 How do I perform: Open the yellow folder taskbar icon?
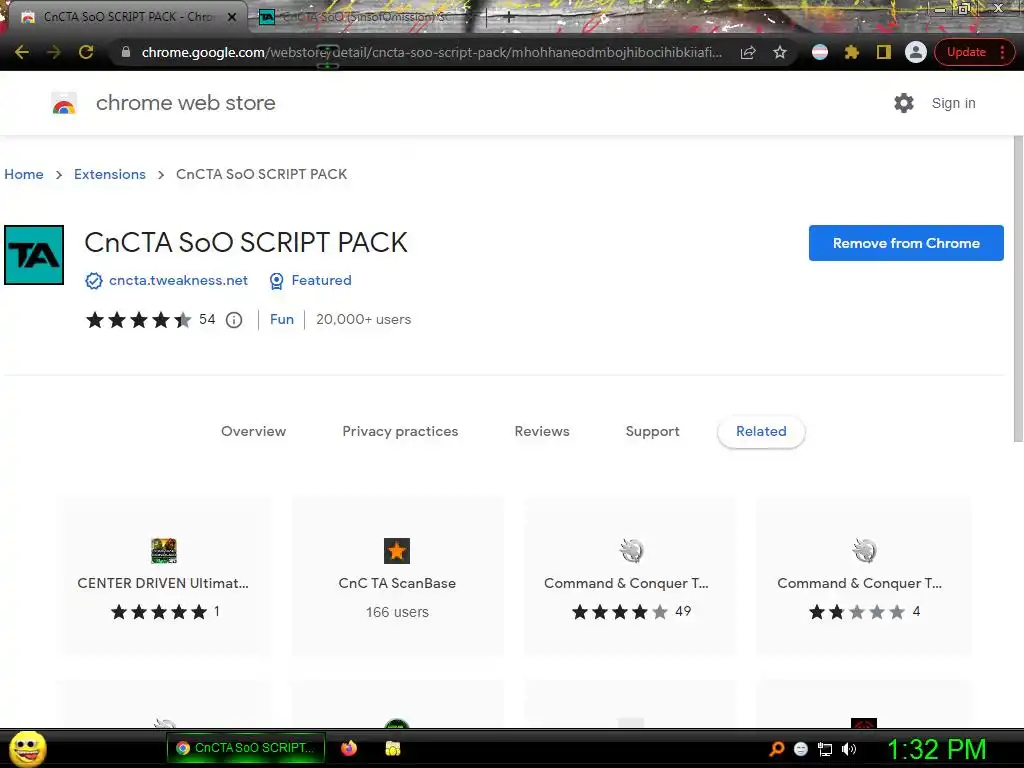point(392,748)
